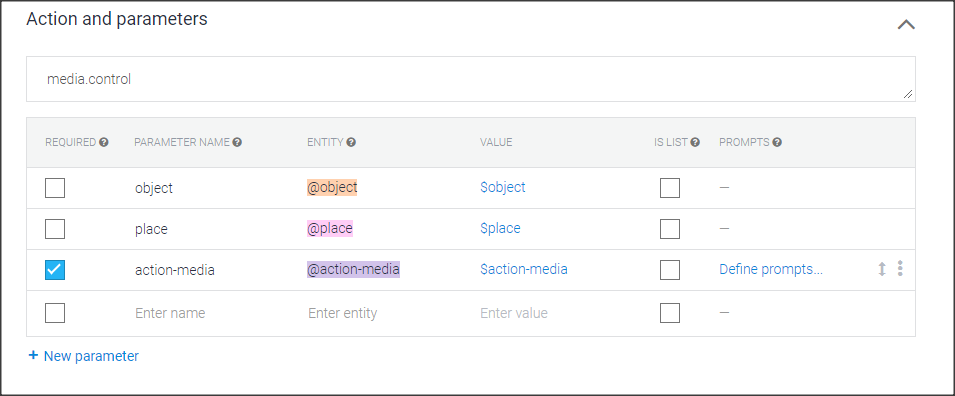
Task: Enable required checkbox for place parameter
Action: [x=55, y=229]
